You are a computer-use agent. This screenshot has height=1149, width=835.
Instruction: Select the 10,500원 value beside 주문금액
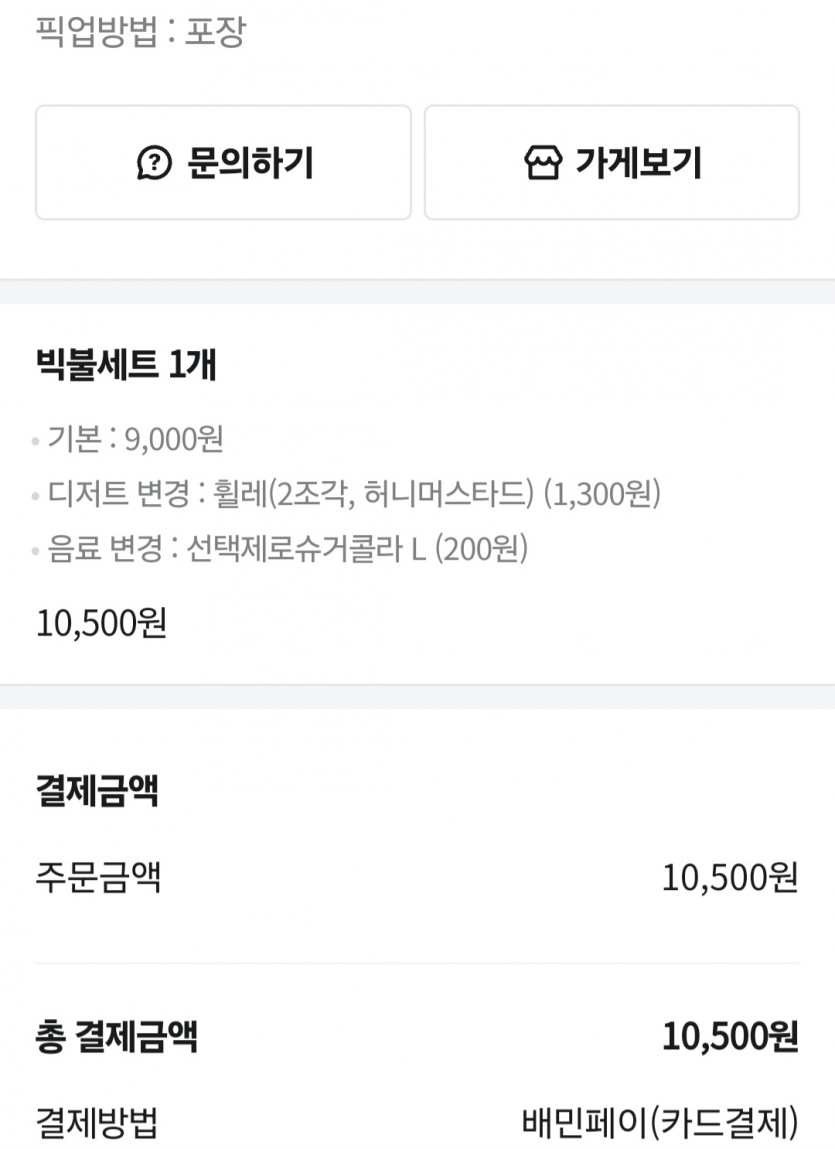(729, 878)
